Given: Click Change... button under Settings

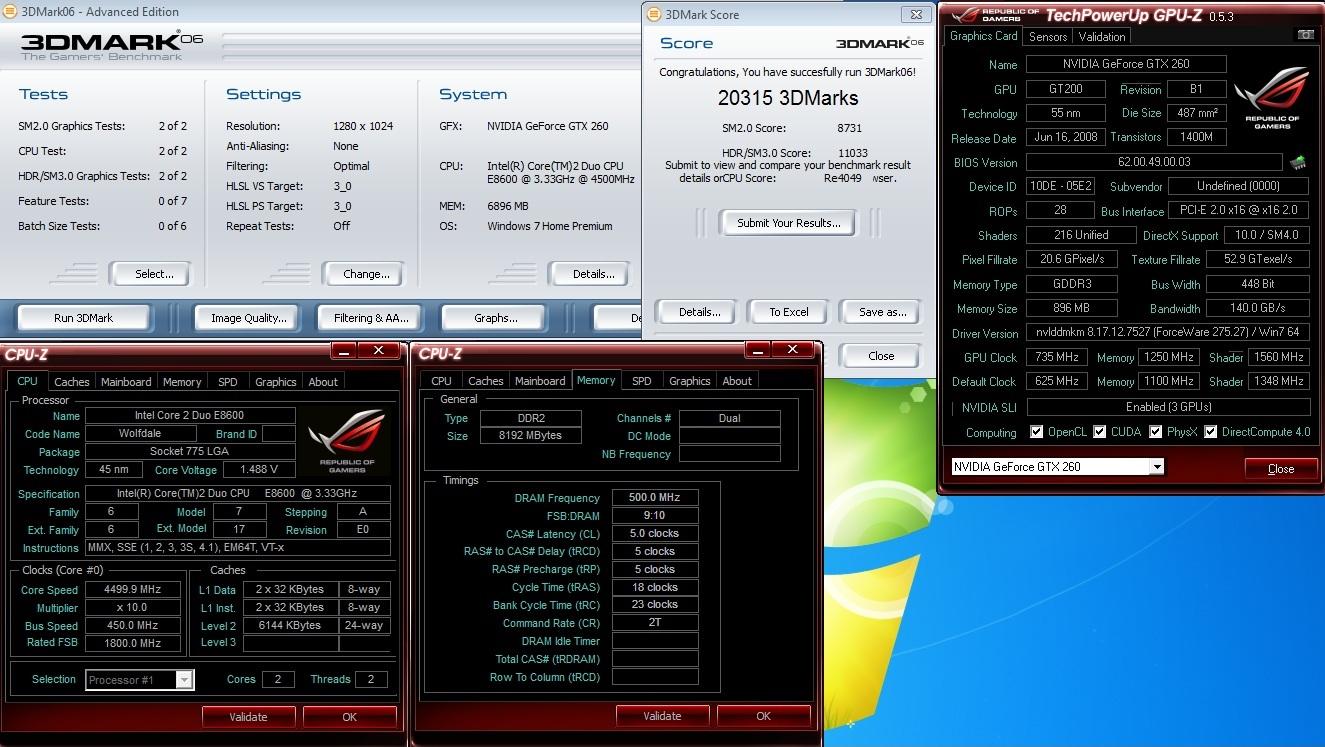Looking at the screenshot, I should click(x=366, y=273).
